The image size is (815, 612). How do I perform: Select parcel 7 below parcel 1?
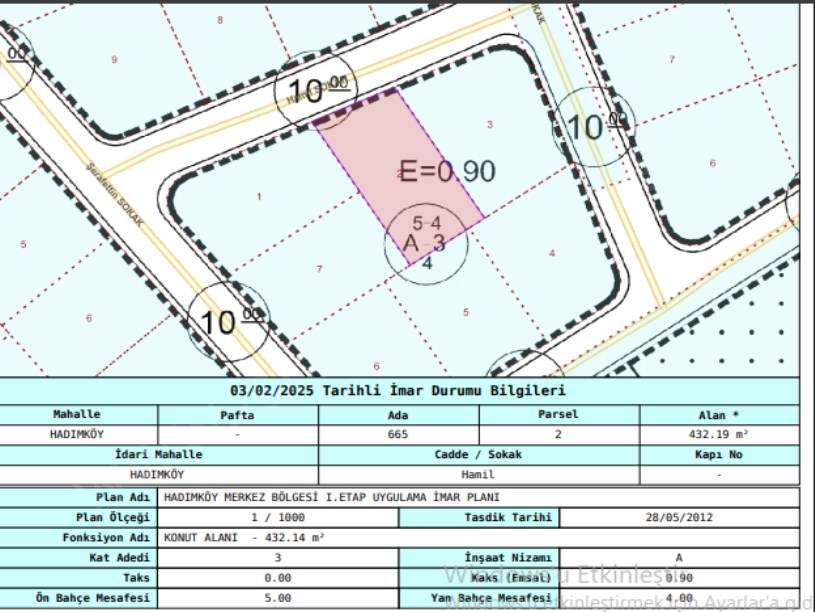click(319, 269)
